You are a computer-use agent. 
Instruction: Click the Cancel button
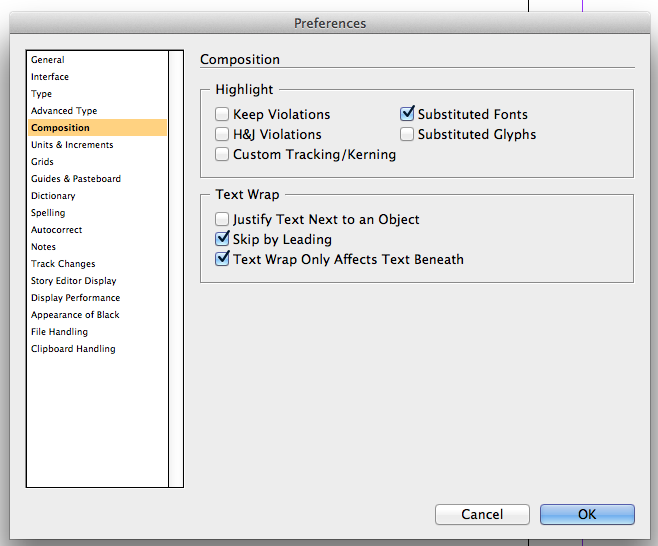click(x=482, y=515)
